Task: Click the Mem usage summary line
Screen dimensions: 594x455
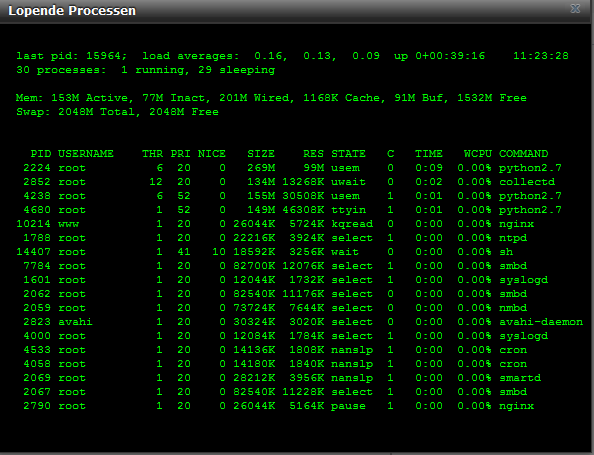Action: pos(271,98)
